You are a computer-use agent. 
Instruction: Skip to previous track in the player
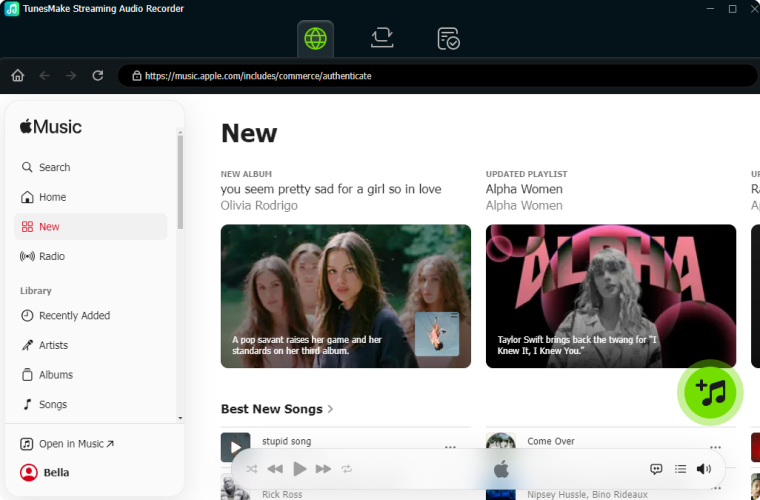coord(275,469)
